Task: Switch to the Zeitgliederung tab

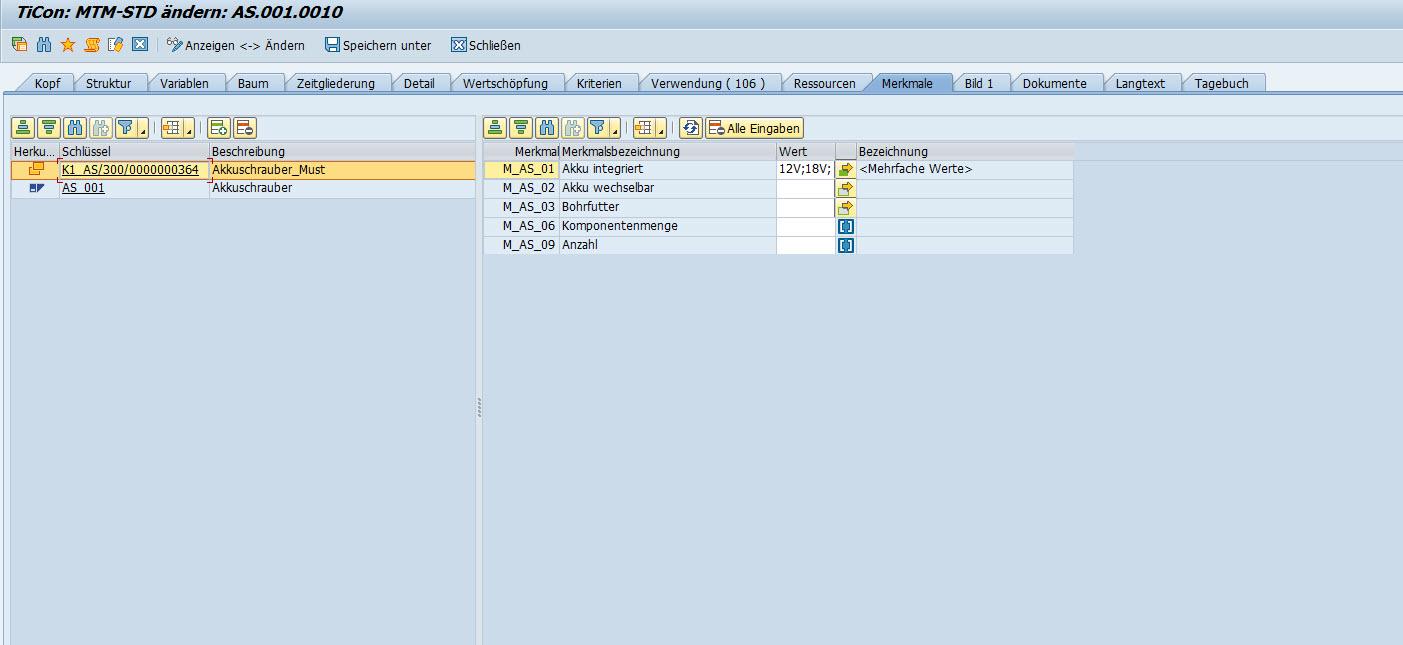Action: click(x=336, y=83)
